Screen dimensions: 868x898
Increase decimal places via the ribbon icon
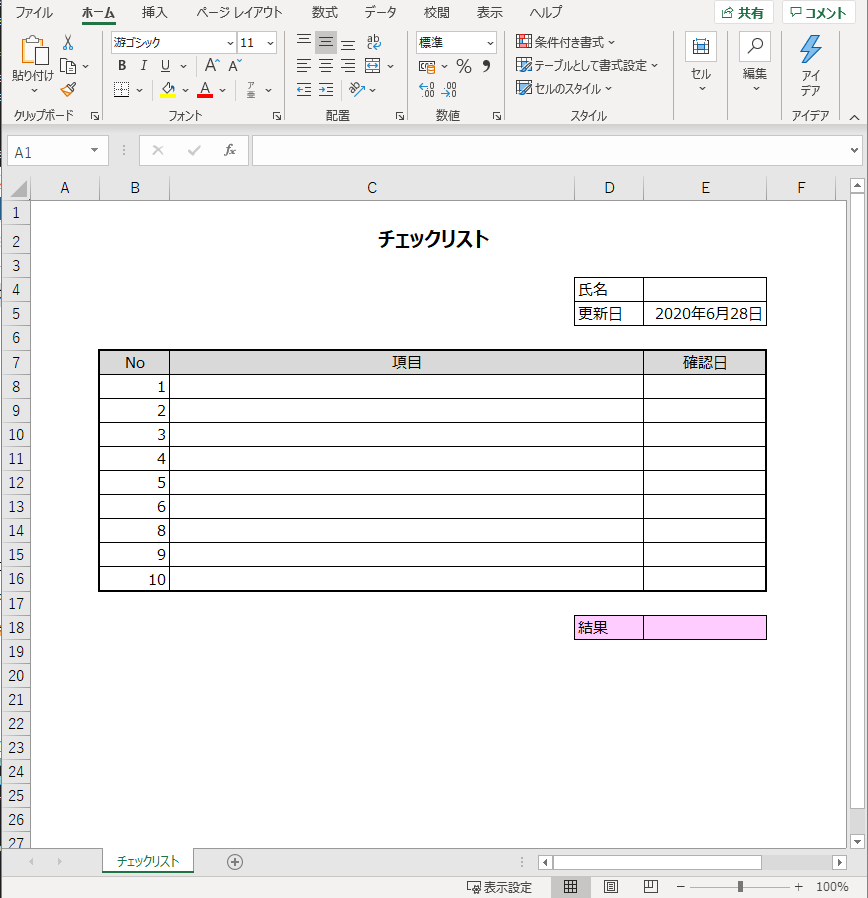[425, 88]
